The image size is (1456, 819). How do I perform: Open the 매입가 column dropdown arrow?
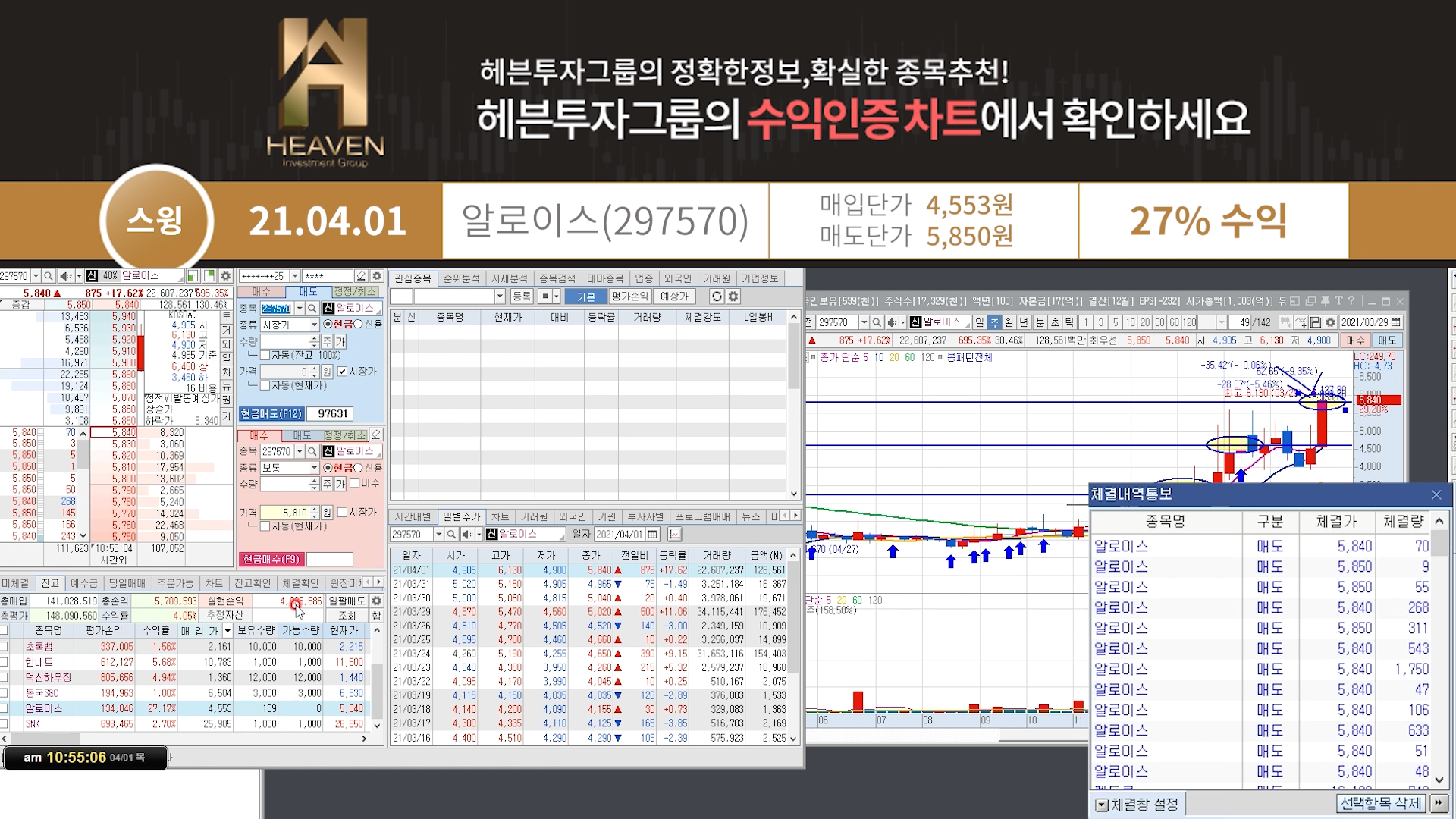point(227,631)
